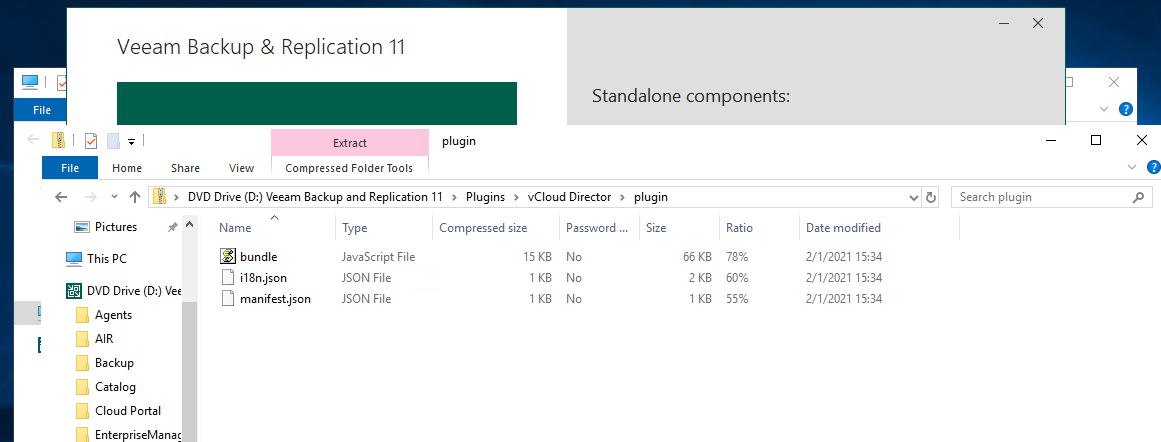
Task: Click the plugin breadcrumb segment
Action: [651, 198]
